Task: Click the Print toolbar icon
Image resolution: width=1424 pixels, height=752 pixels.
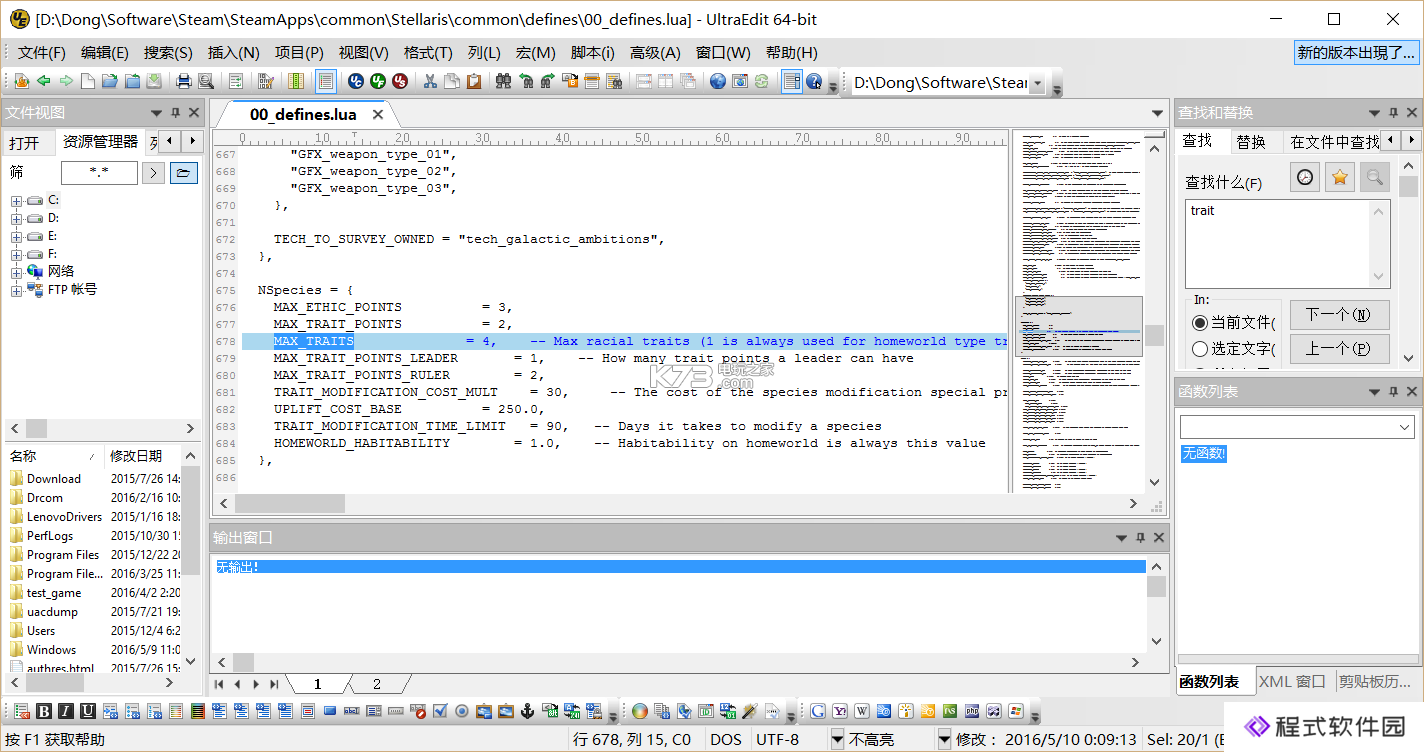Action: click(184, 82)
